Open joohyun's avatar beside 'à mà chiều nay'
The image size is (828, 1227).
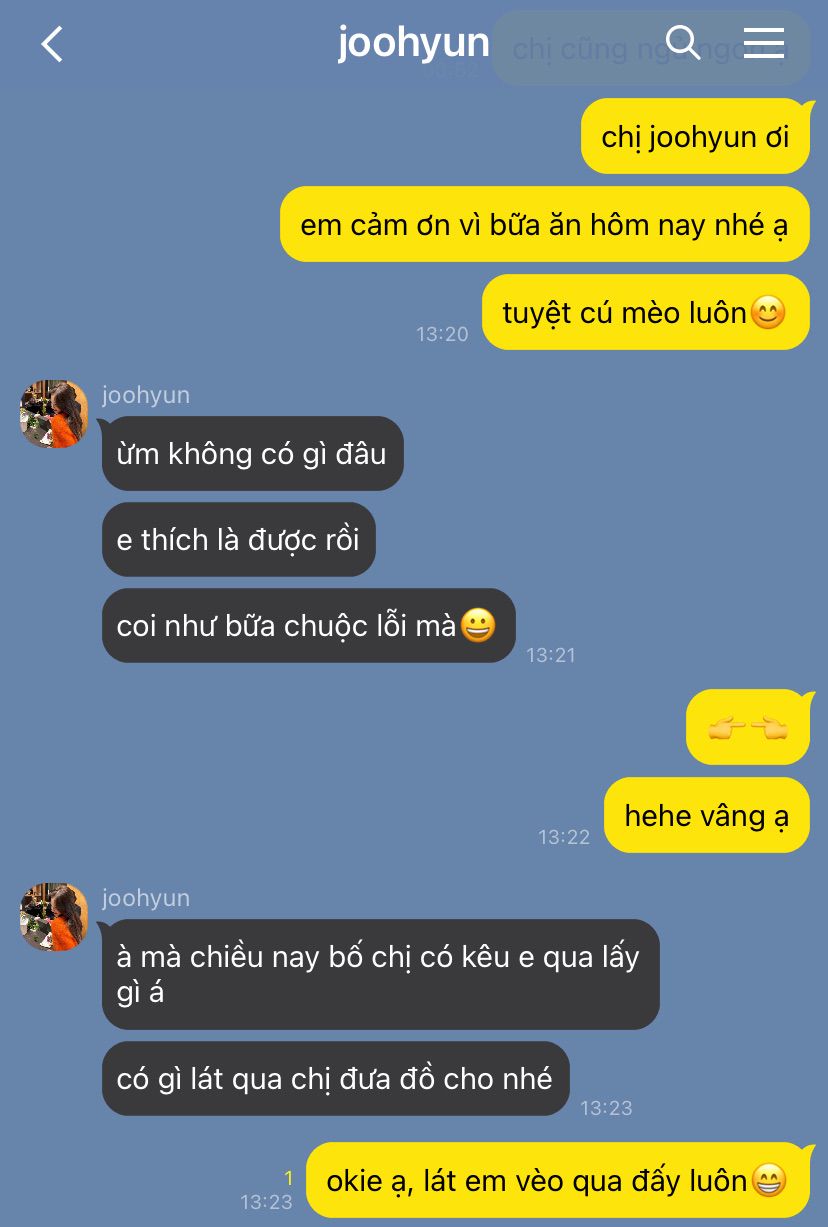point(54,917)
